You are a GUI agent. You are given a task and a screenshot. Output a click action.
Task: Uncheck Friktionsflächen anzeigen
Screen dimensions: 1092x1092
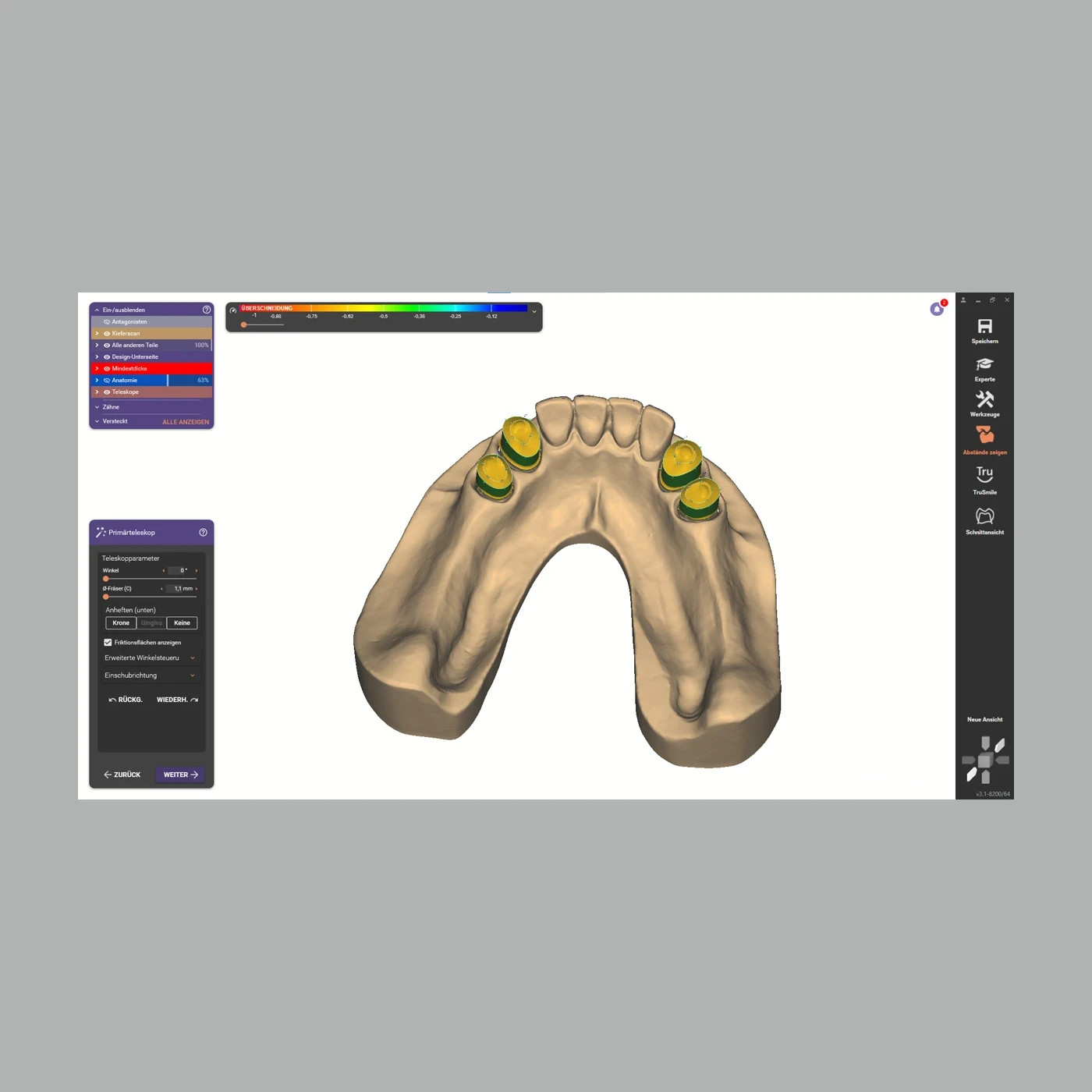[x=108, y=642]
